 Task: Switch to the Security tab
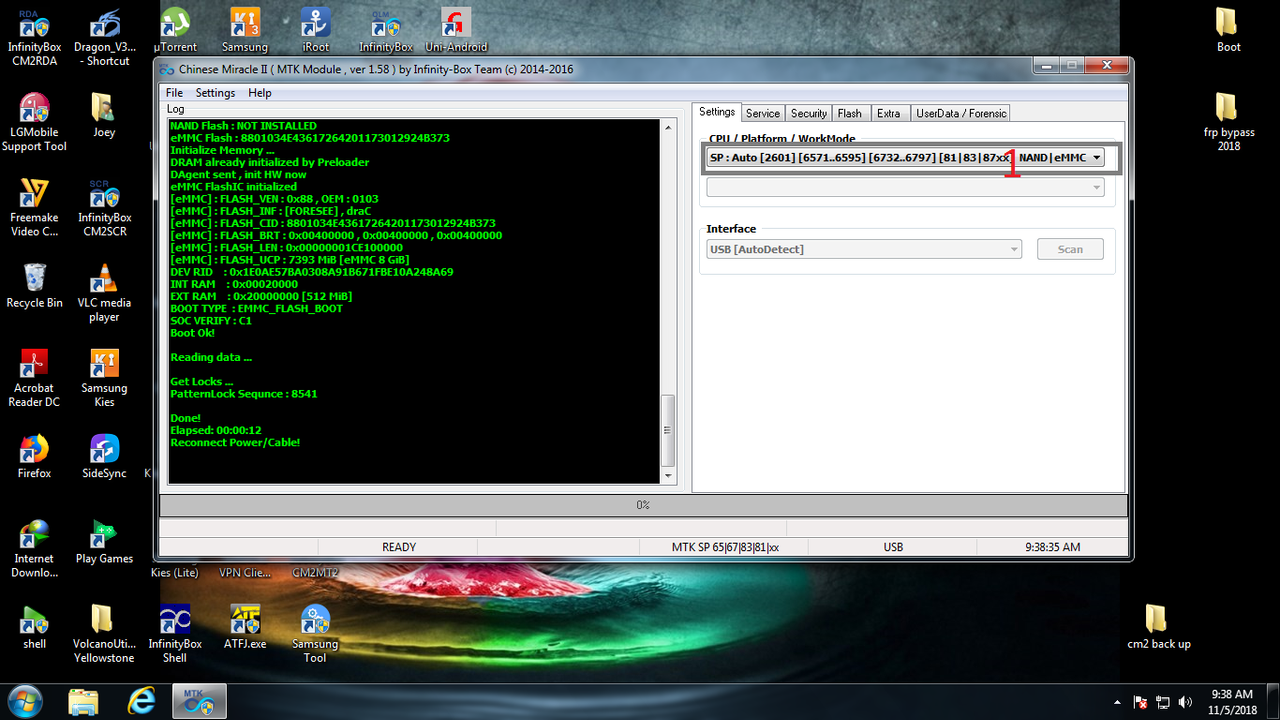(x=809, y=113)
